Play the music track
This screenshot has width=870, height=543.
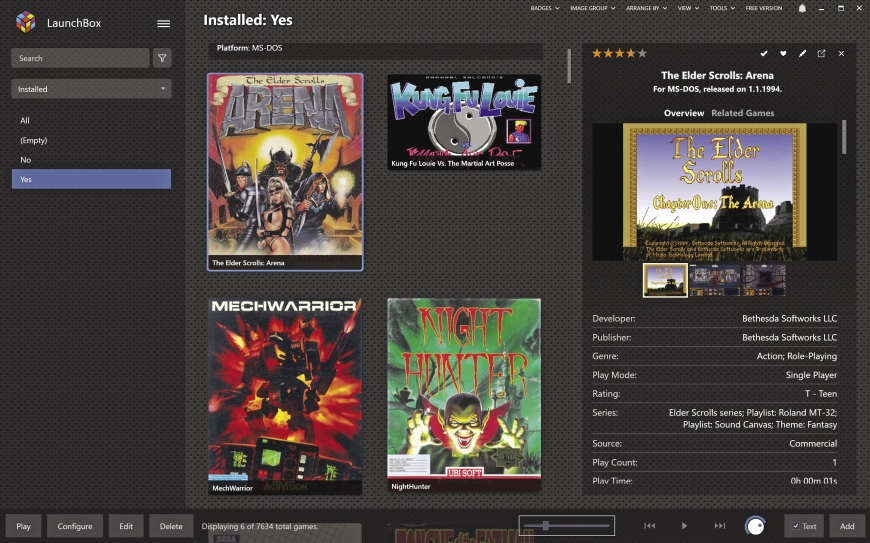click(684, 526)
